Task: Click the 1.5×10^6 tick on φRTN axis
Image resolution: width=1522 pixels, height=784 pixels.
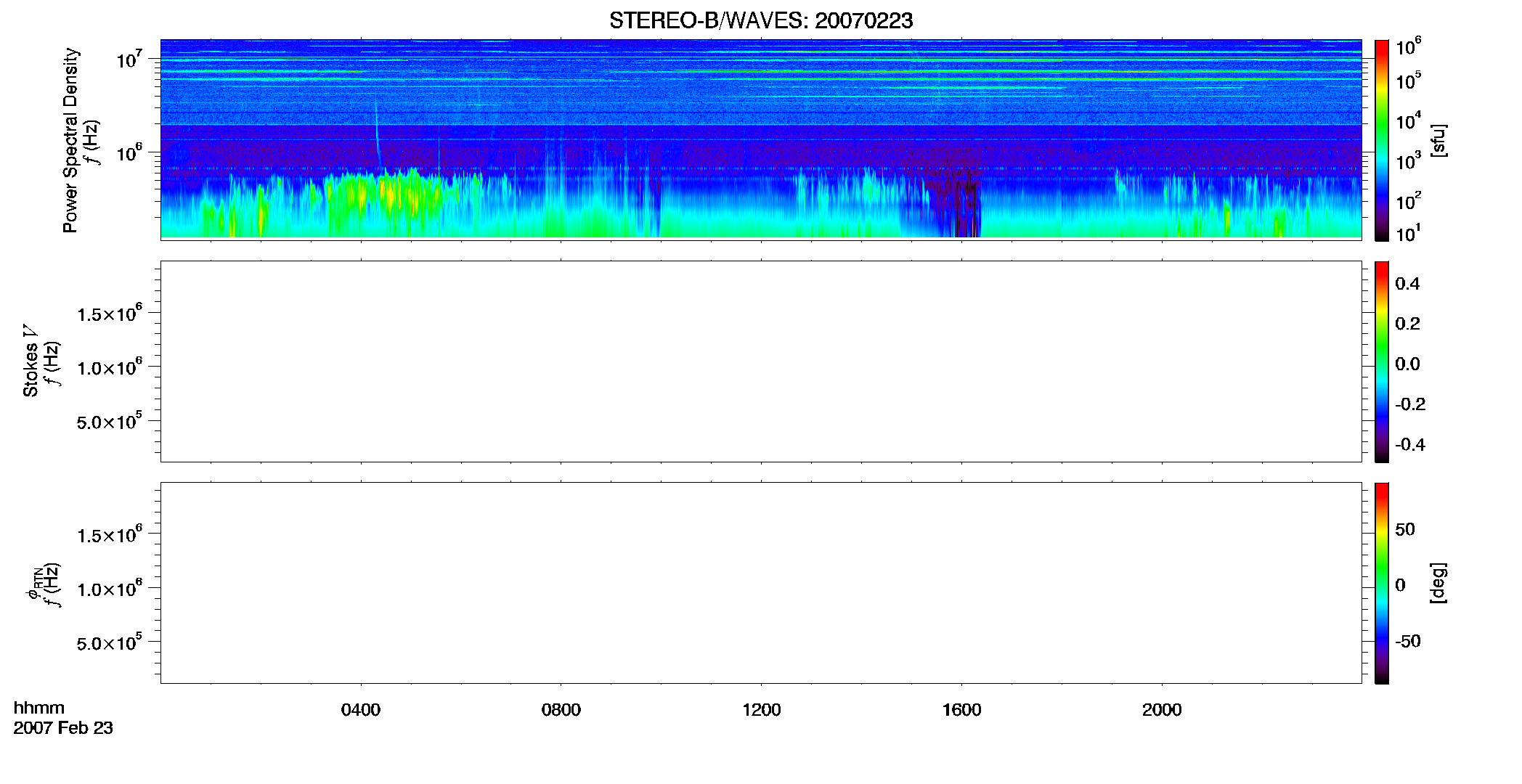Action: pos(110,535)
